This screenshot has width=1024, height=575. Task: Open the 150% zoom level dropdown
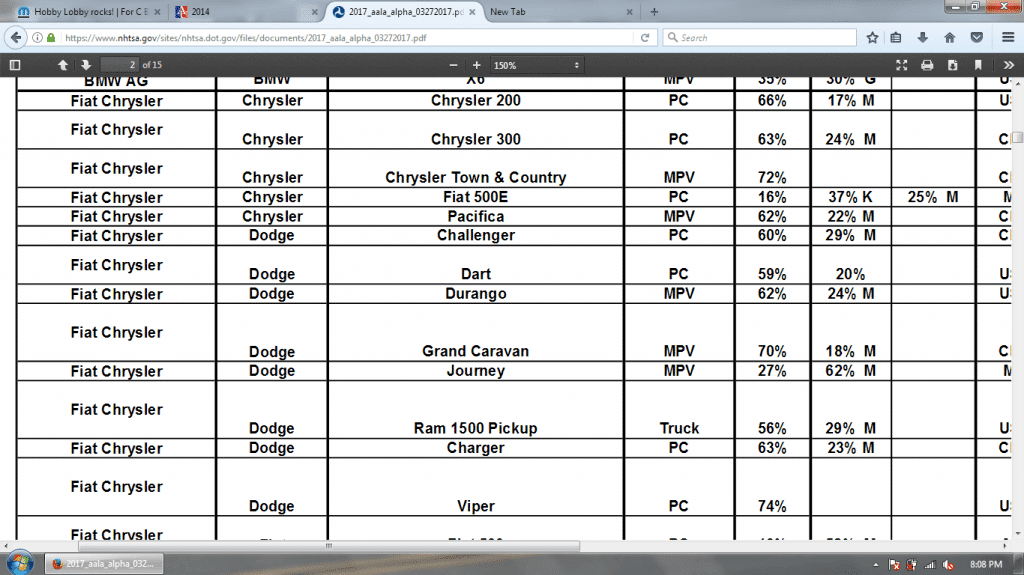point(536,65)
